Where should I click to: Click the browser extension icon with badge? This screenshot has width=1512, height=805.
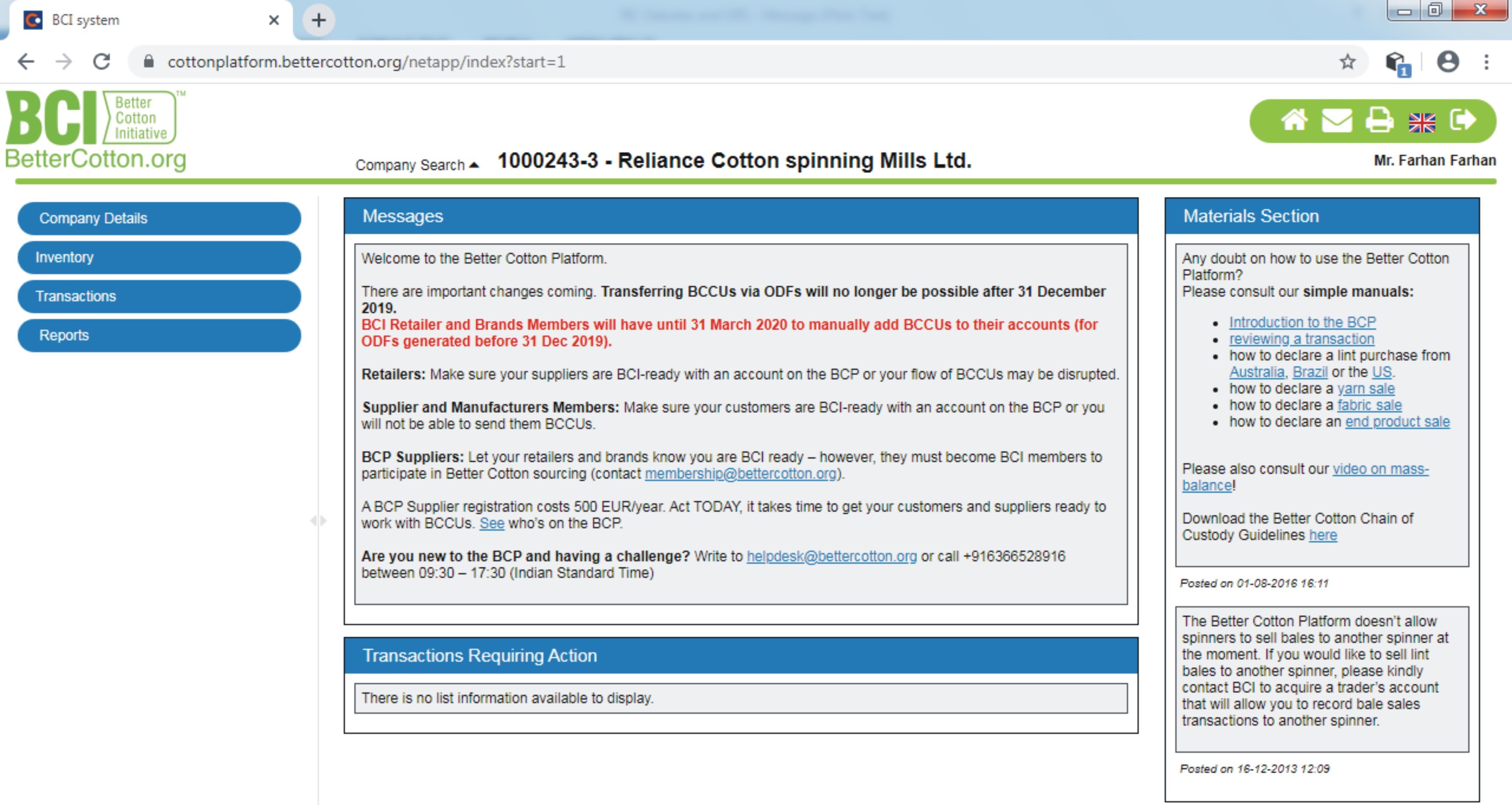tap(1396, 62)
